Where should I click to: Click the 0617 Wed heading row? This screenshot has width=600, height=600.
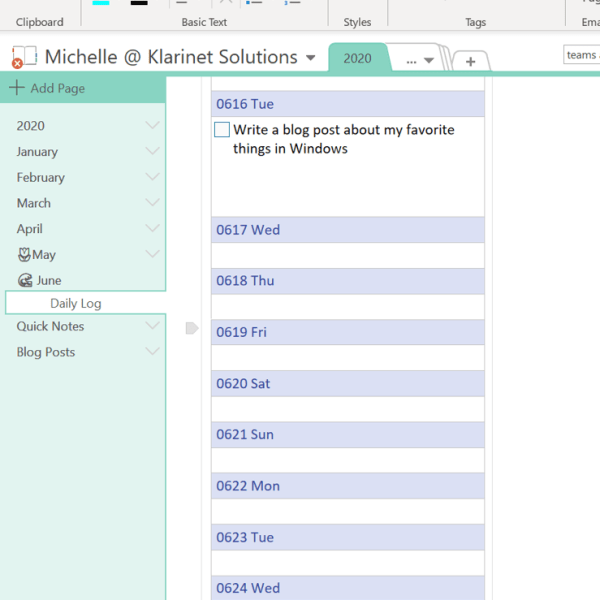[347, 230]
